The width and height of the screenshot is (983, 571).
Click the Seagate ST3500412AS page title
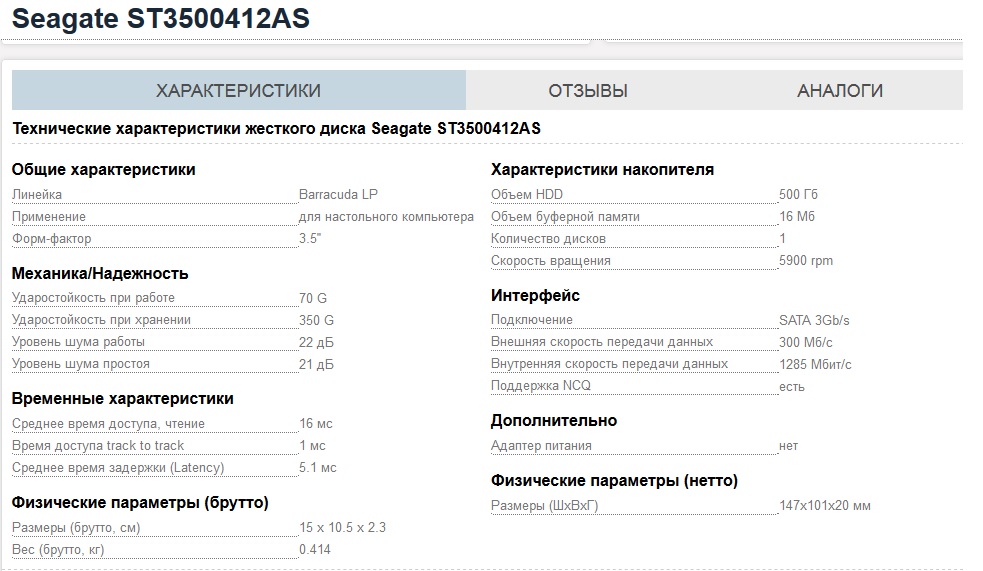click(x=160, y=19)
